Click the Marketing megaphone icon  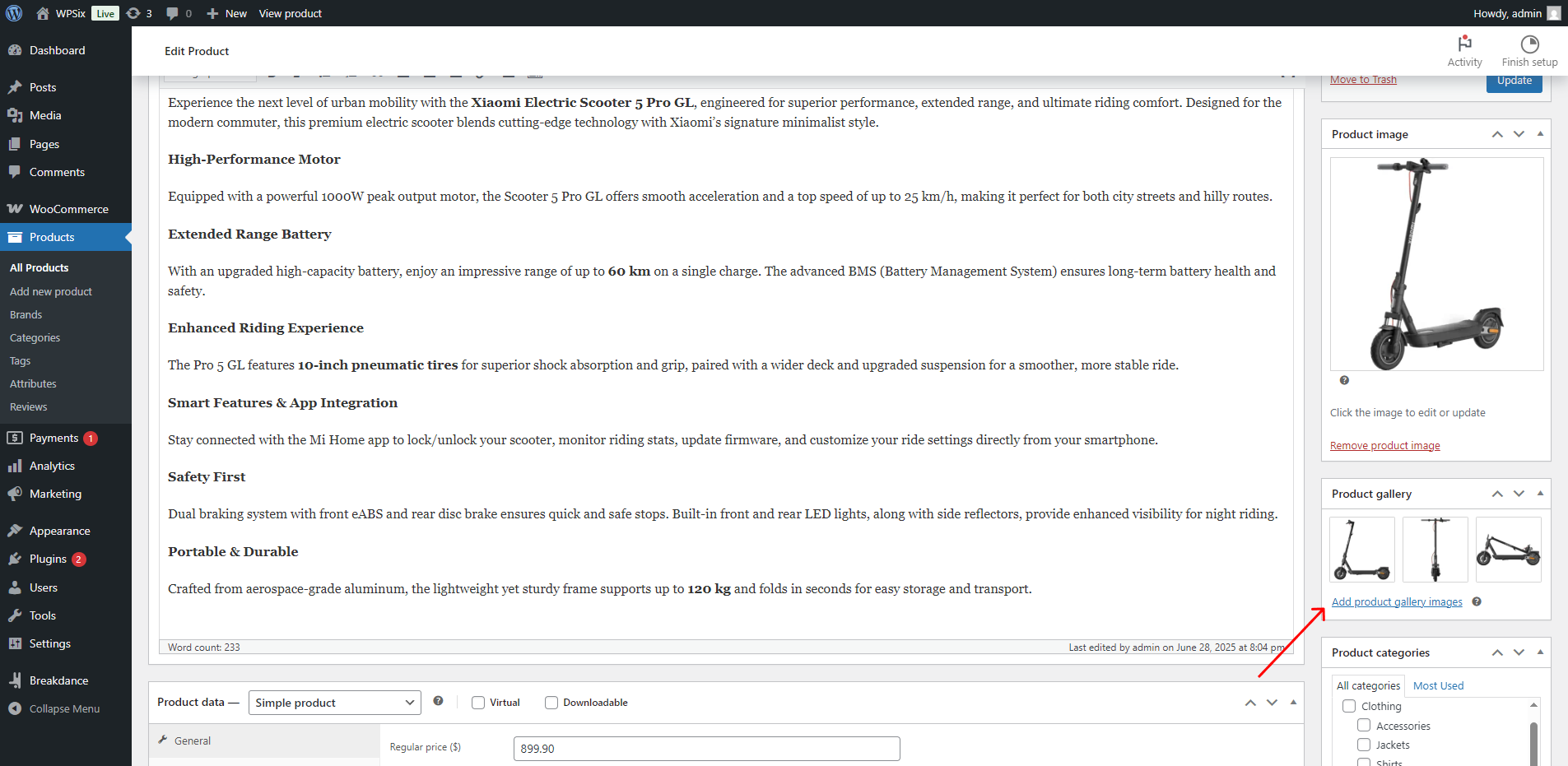(15, 494)
